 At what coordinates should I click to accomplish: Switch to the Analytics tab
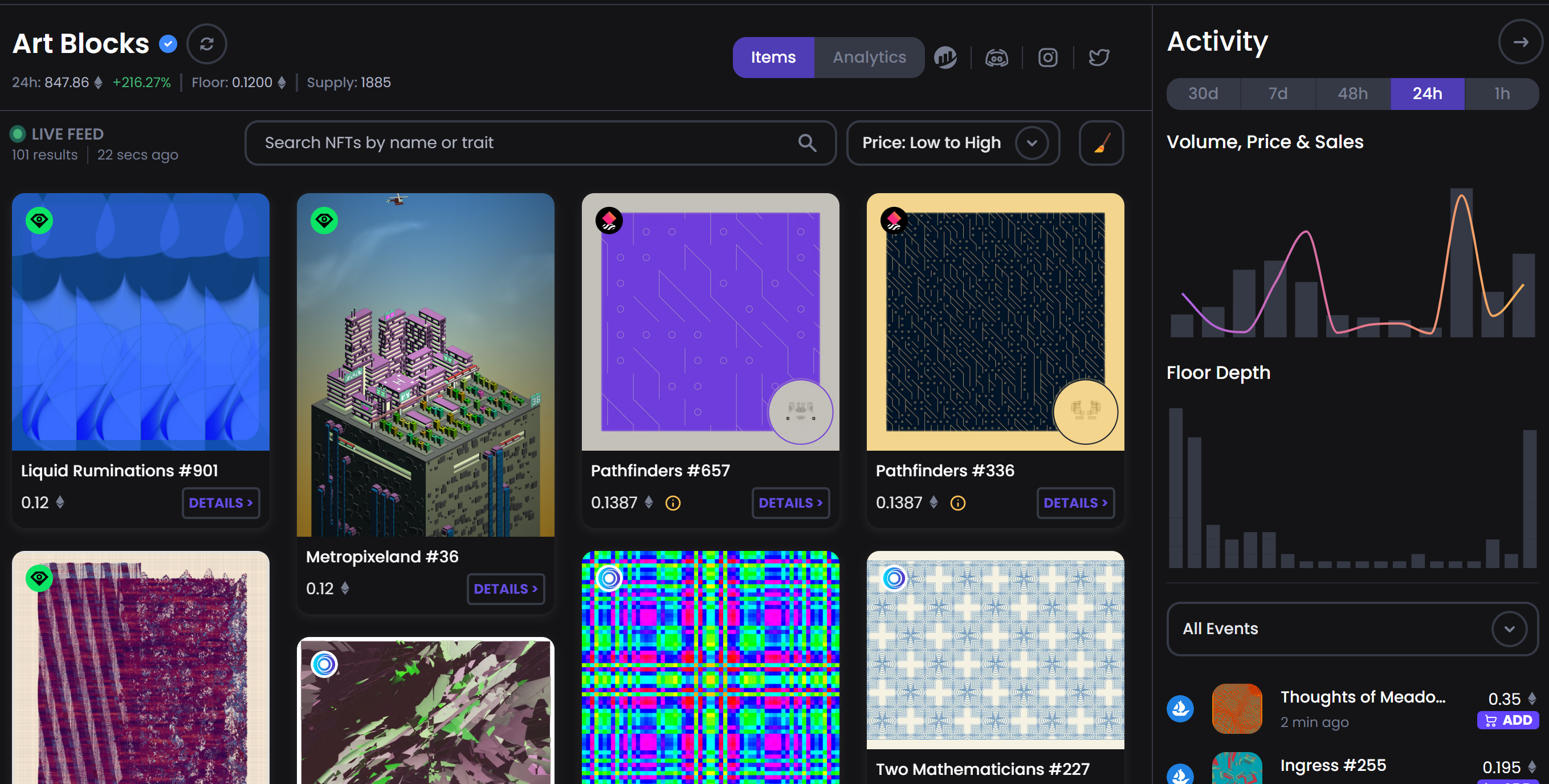click(869, 58)
